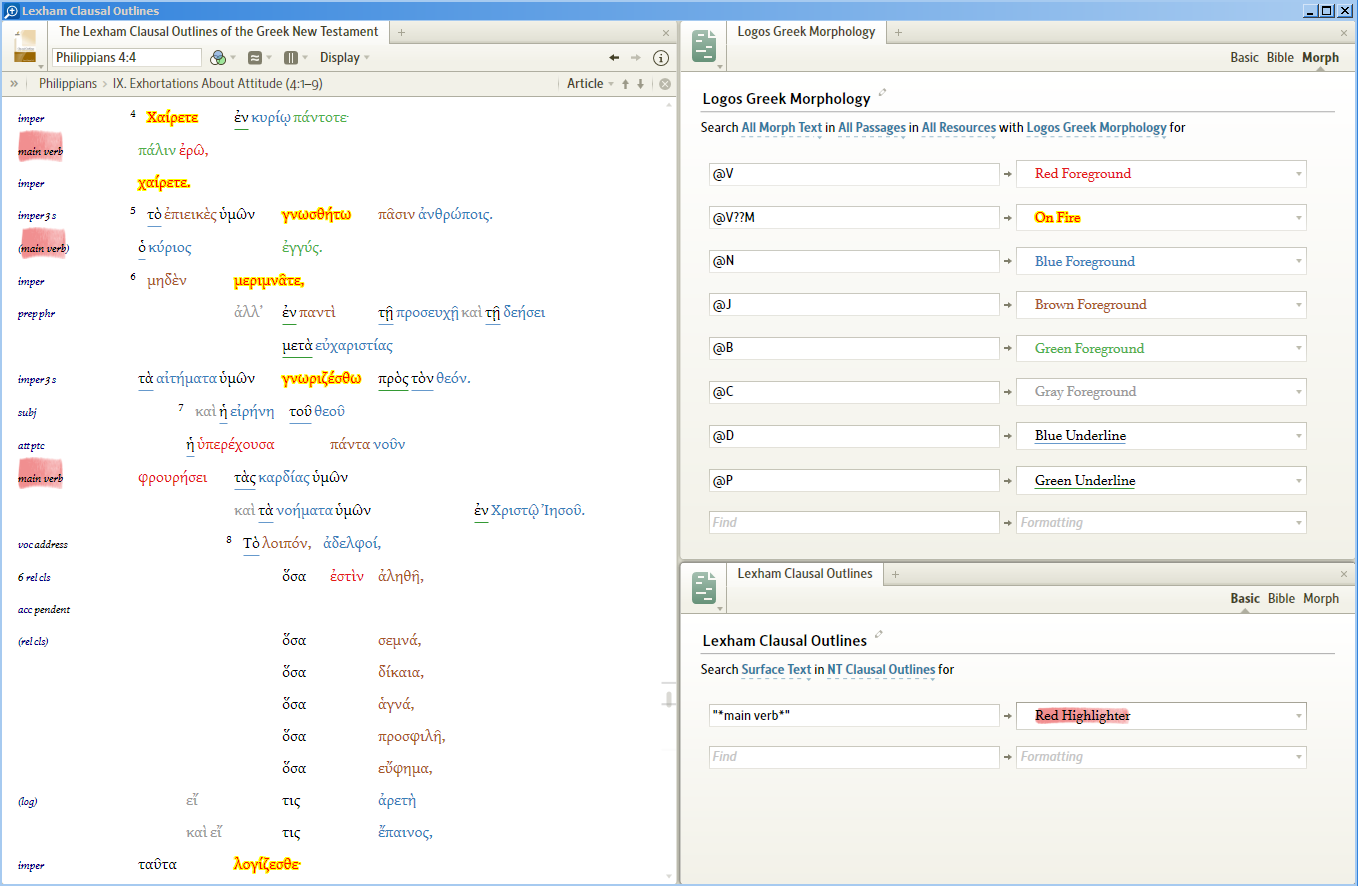Jump to the next article with down arrow
The width and height of the screenshot is (1358, 886).
pos(641,84)
